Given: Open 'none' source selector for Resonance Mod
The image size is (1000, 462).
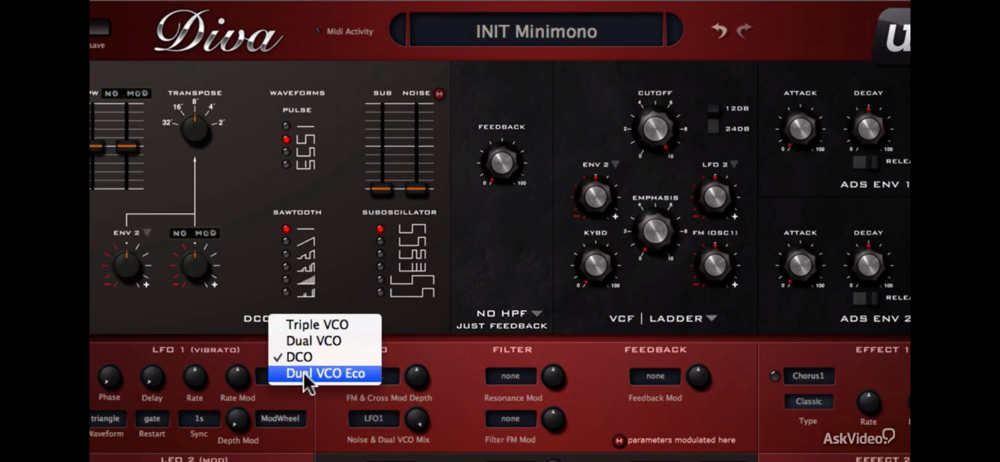Looking at the screenshot, I should (x=510, y=376).
